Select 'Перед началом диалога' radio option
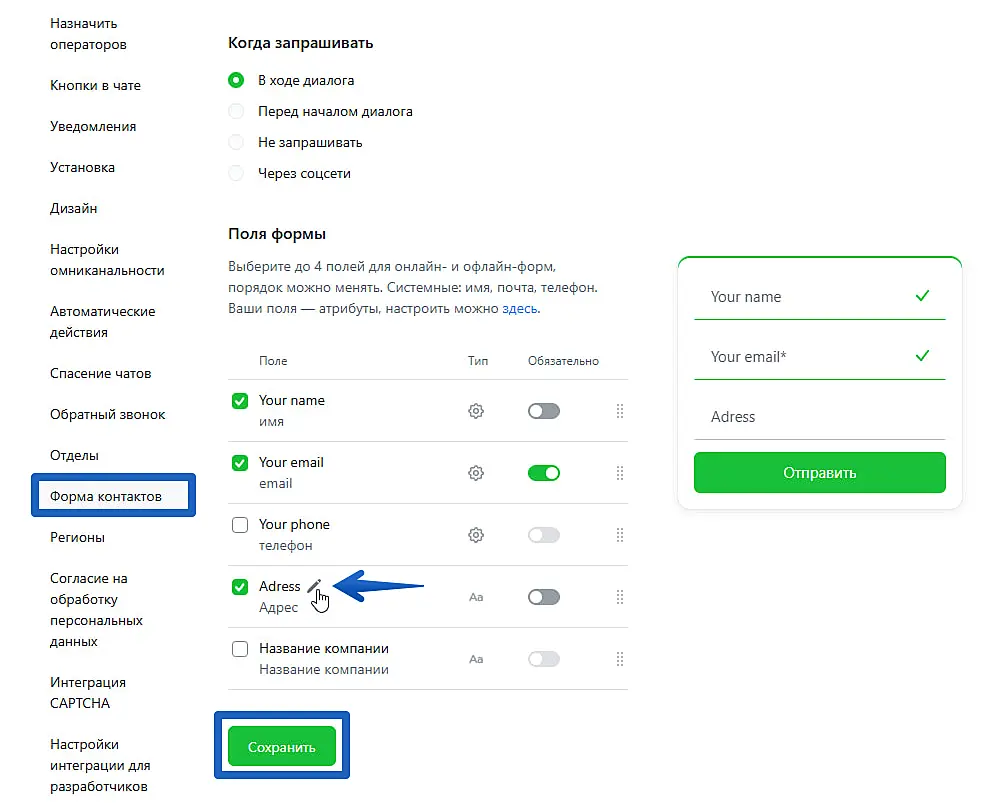The width and height of the screenshot is (988, 803). (236, 111)
